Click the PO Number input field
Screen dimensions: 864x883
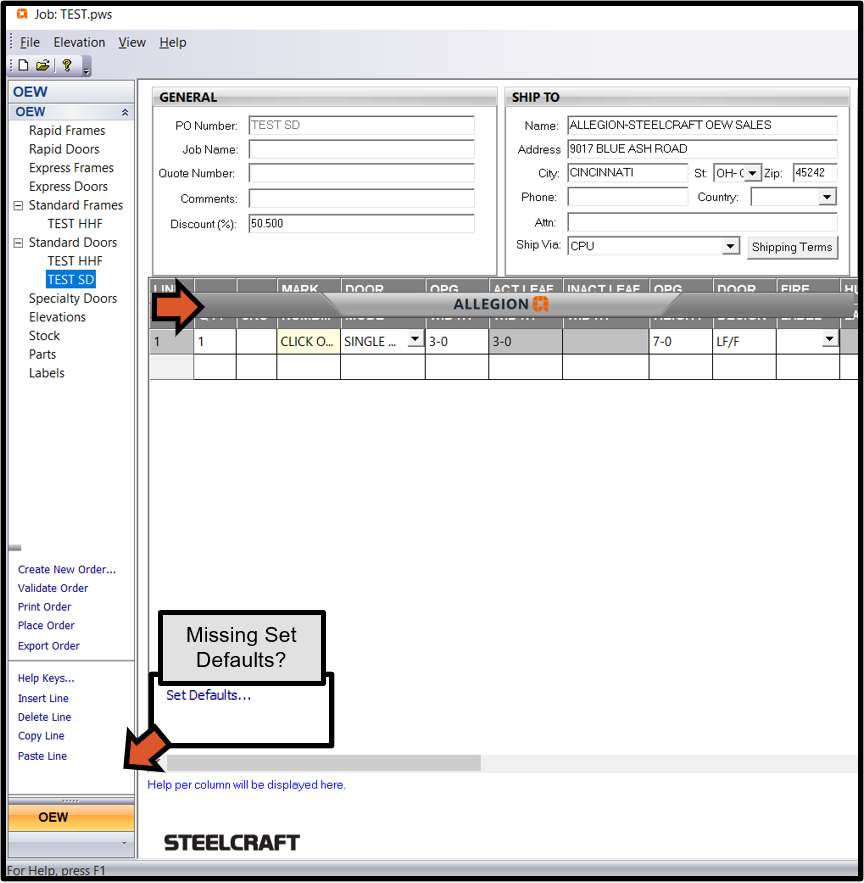click(x=362, y=125)
